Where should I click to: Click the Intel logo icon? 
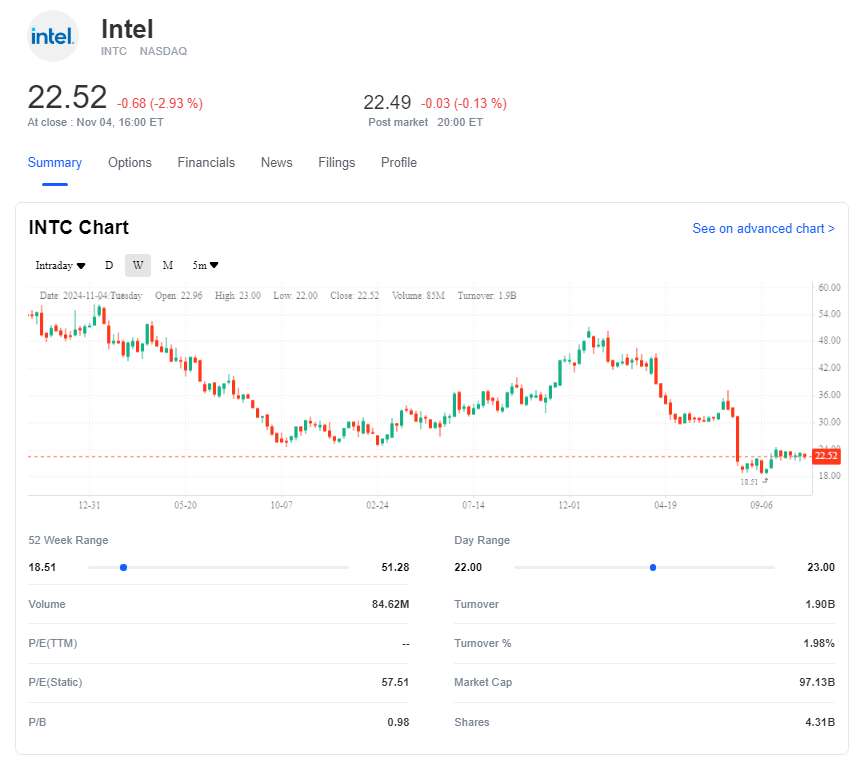[53, 37]
